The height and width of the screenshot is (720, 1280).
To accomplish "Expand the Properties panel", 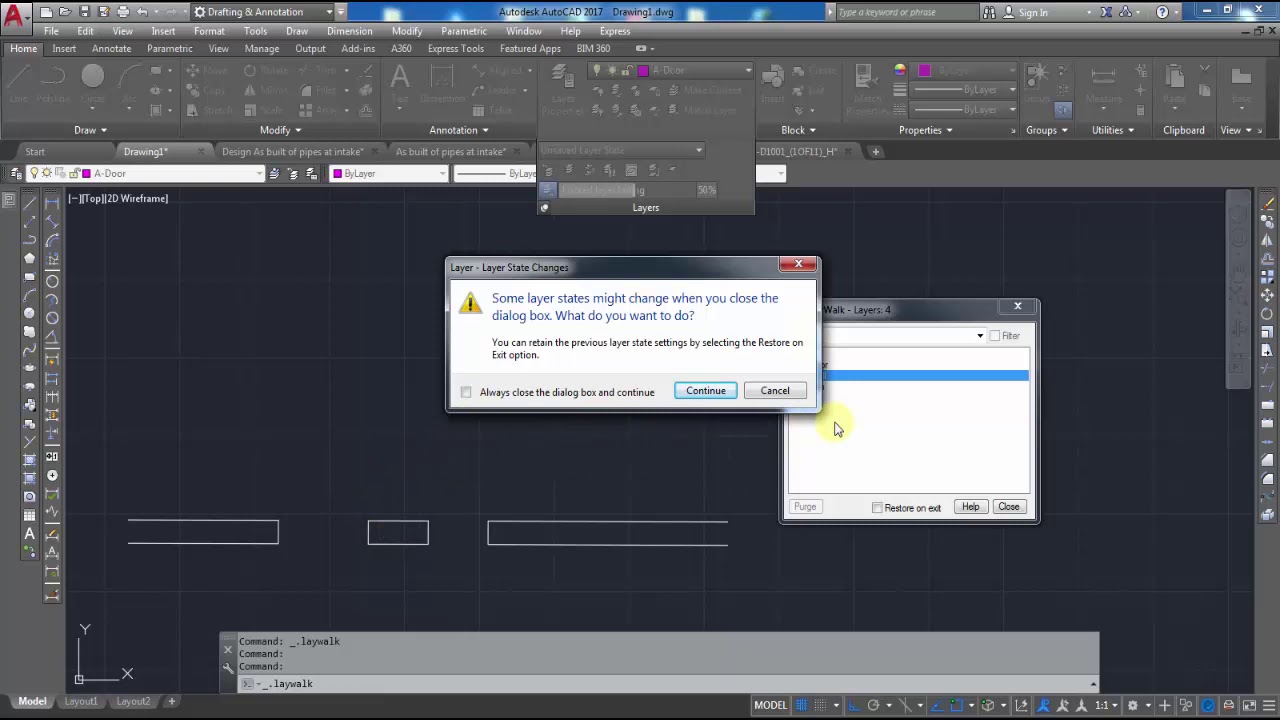I will pyautogui.click(x=926, y=130).
